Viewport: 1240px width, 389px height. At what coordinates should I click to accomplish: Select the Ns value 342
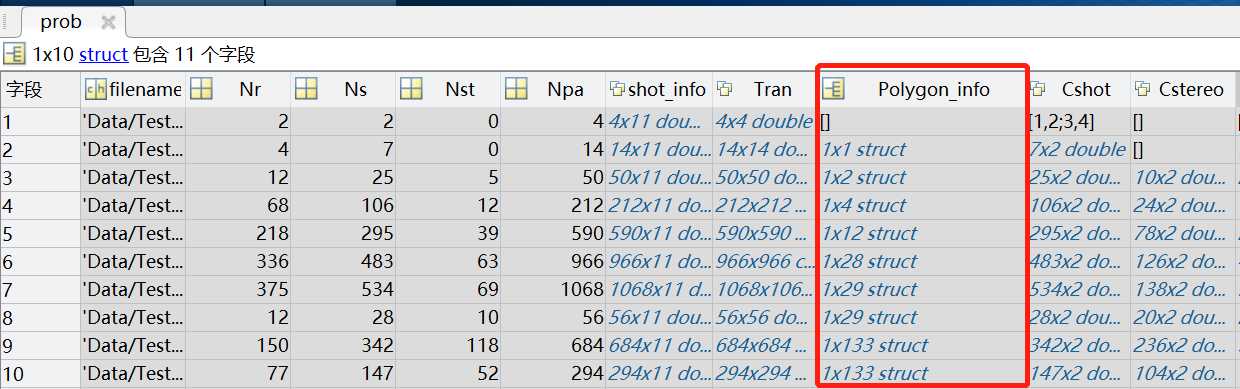point(343,345)
